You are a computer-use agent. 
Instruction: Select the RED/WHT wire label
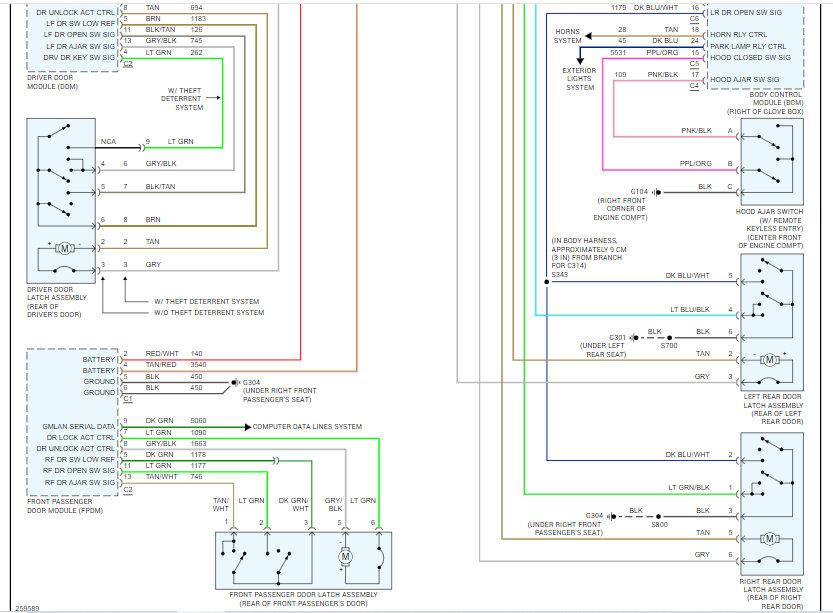tap(162, 353)
